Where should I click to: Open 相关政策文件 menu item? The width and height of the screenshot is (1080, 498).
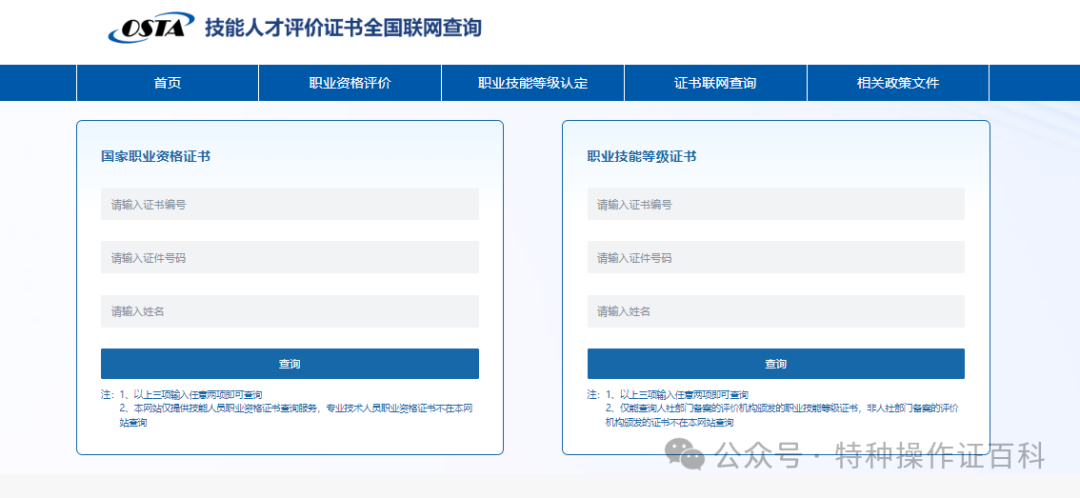[898, 83]
